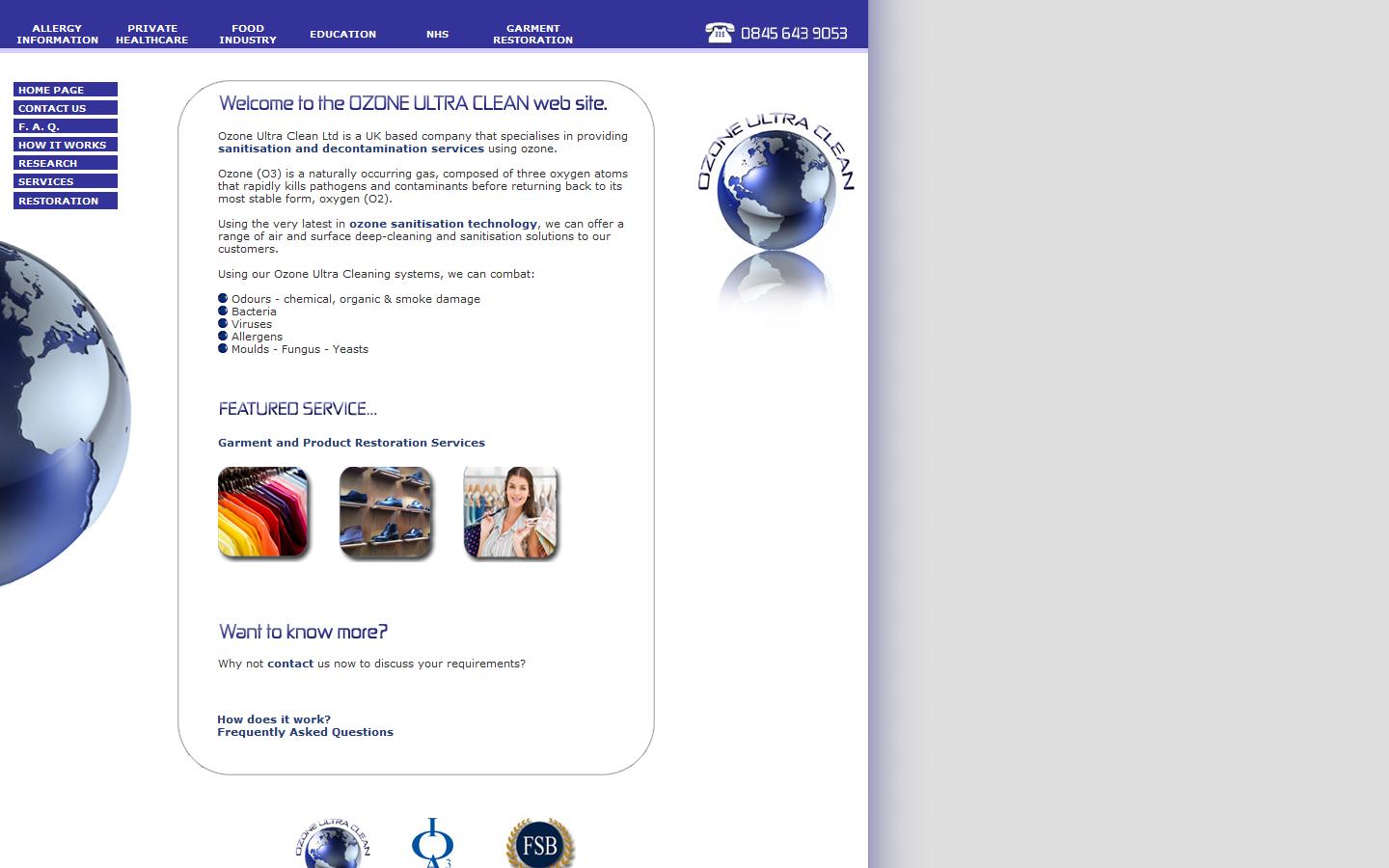The width and height of the screenshot is (1389, 868).
Task: Select Research in the sidebar
Action: click(66, 163)
